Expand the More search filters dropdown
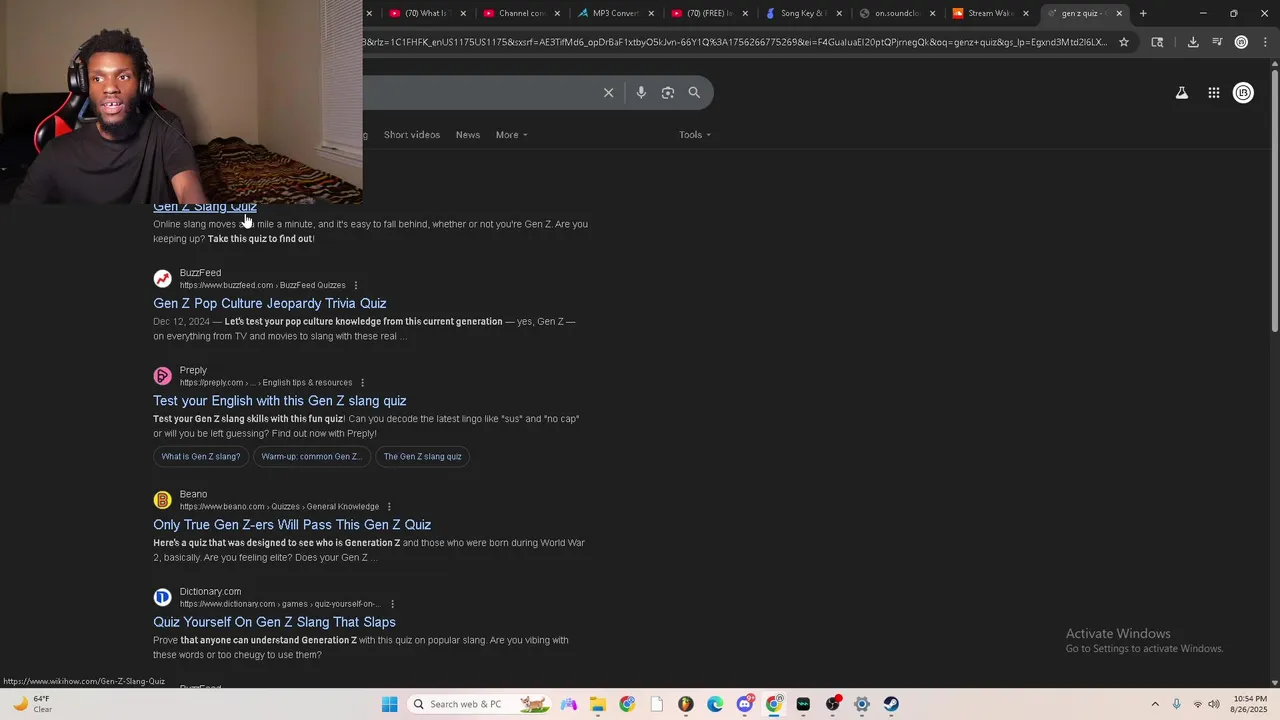Screen dimensions: 1280x720 tap(511, 135)
